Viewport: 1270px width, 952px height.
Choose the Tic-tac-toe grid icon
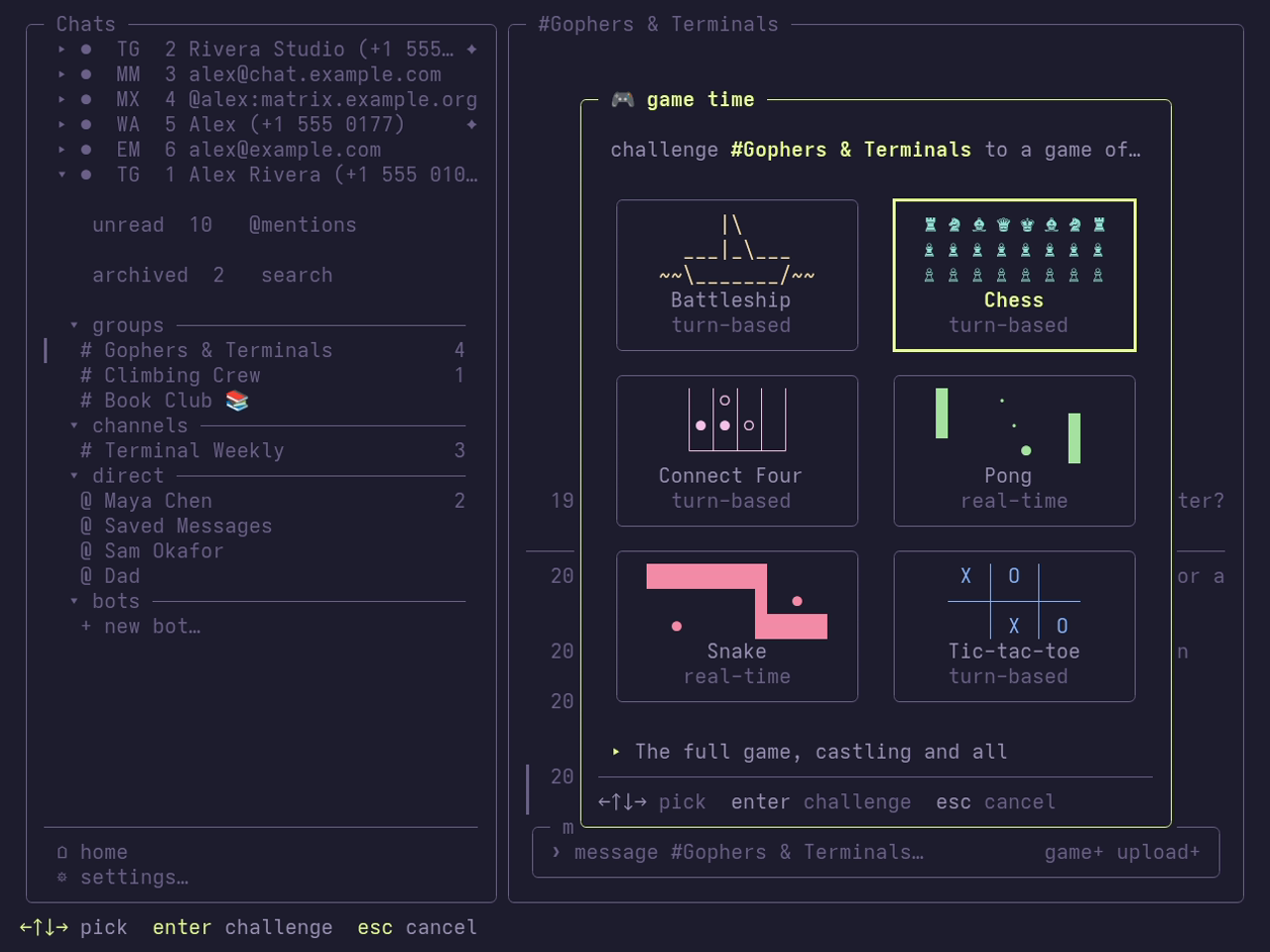(1014, 601)
